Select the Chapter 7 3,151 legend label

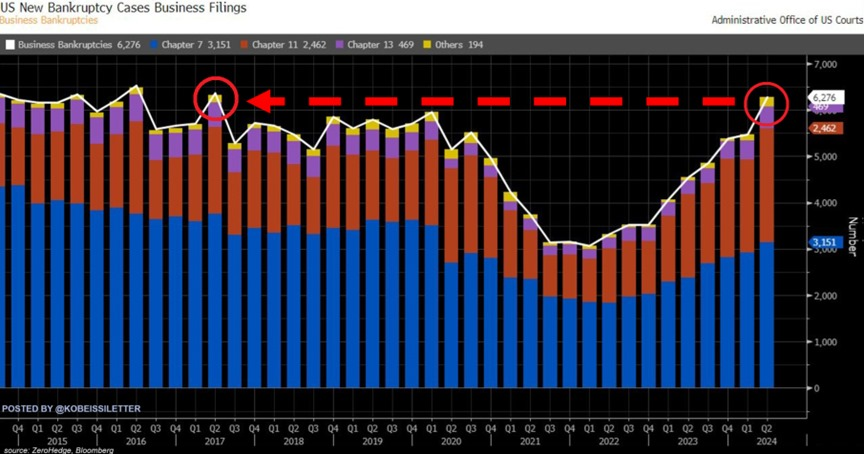click(196, 45)
